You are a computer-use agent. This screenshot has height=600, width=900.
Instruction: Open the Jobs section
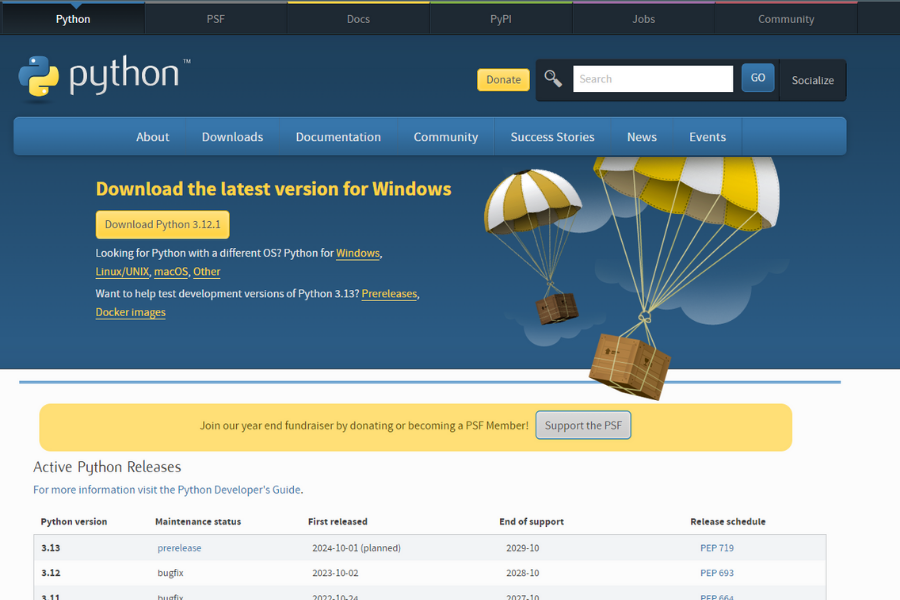click(643, 17)
